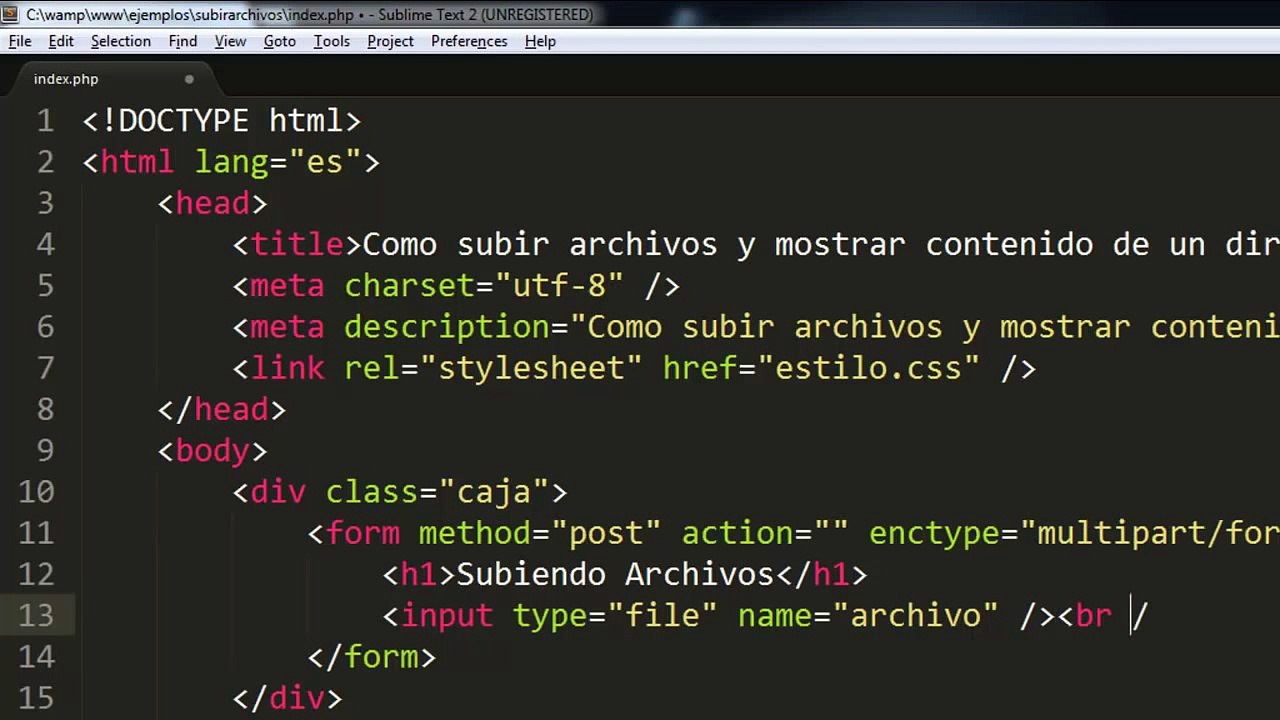Click the opening head tag
1280x720 pixels.
coord(213,203)
